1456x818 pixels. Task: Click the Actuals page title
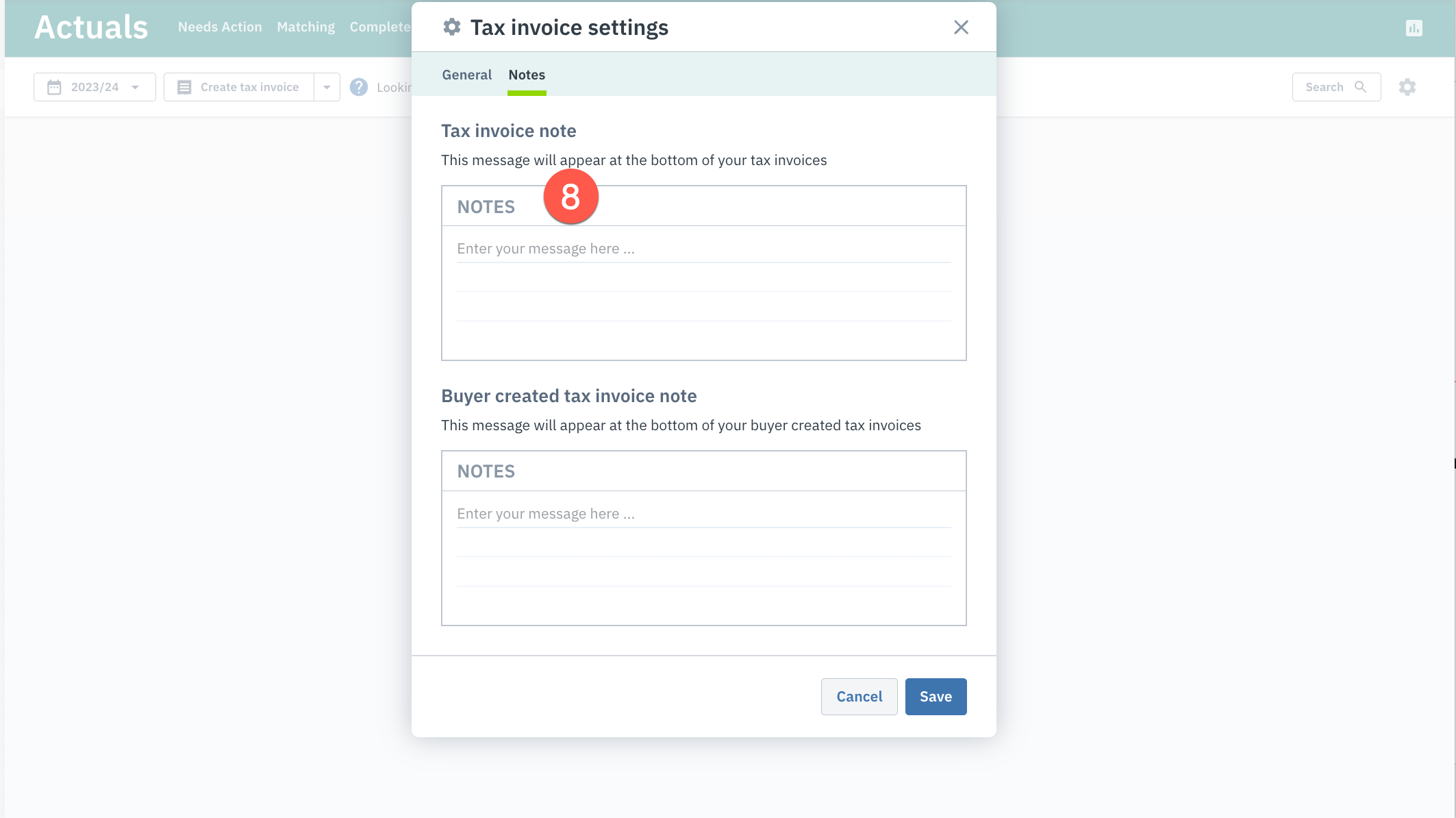coord(91,27)
